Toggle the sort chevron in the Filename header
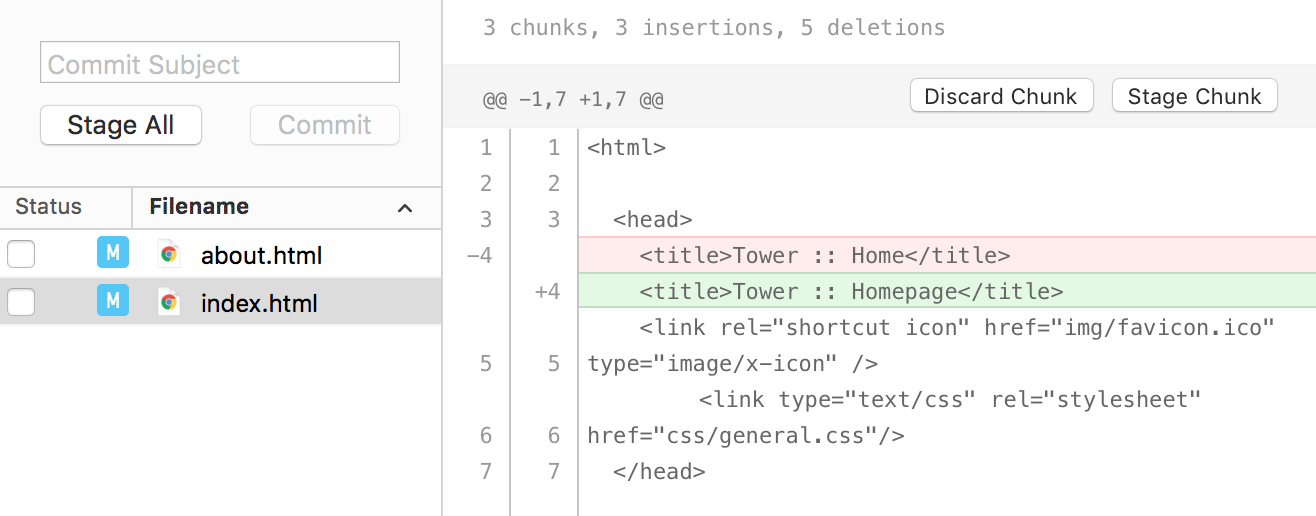This screenshot has height=516, width=1316. [x=405, y=208]
